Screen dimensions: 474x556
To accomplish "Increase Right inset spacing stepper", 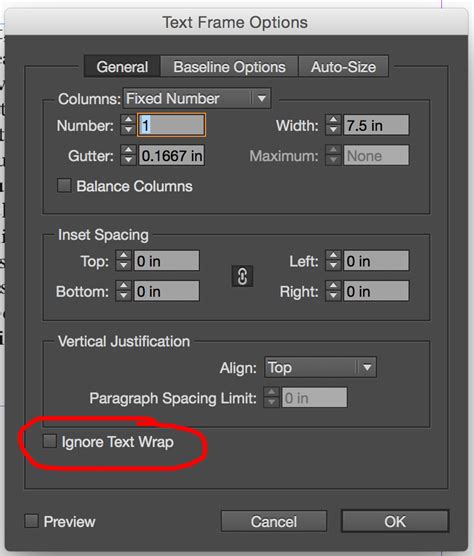I will point(333,286).
